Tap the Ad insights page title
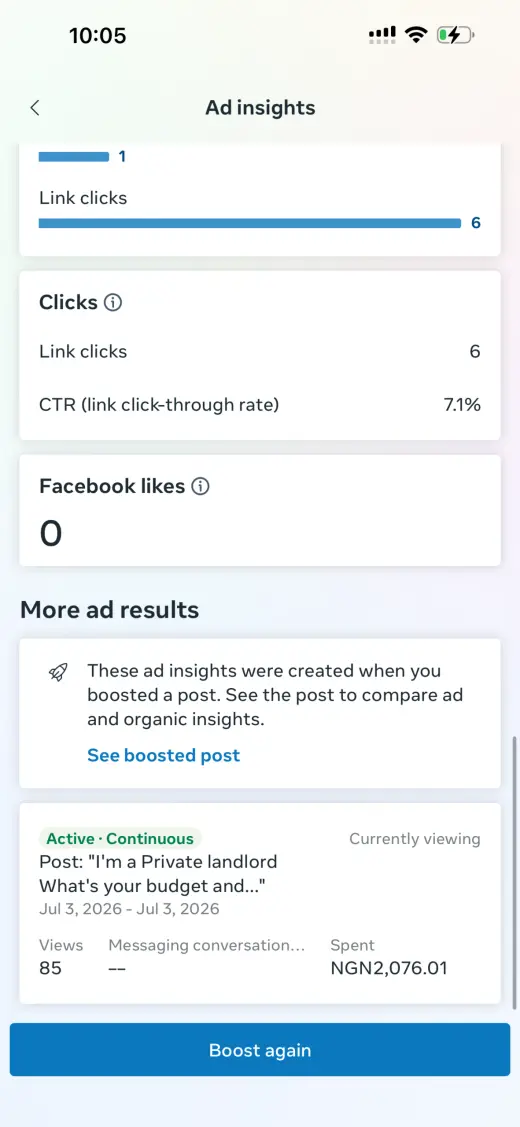This screenshot has height=1127, width=520. click(x=260, y=108)
